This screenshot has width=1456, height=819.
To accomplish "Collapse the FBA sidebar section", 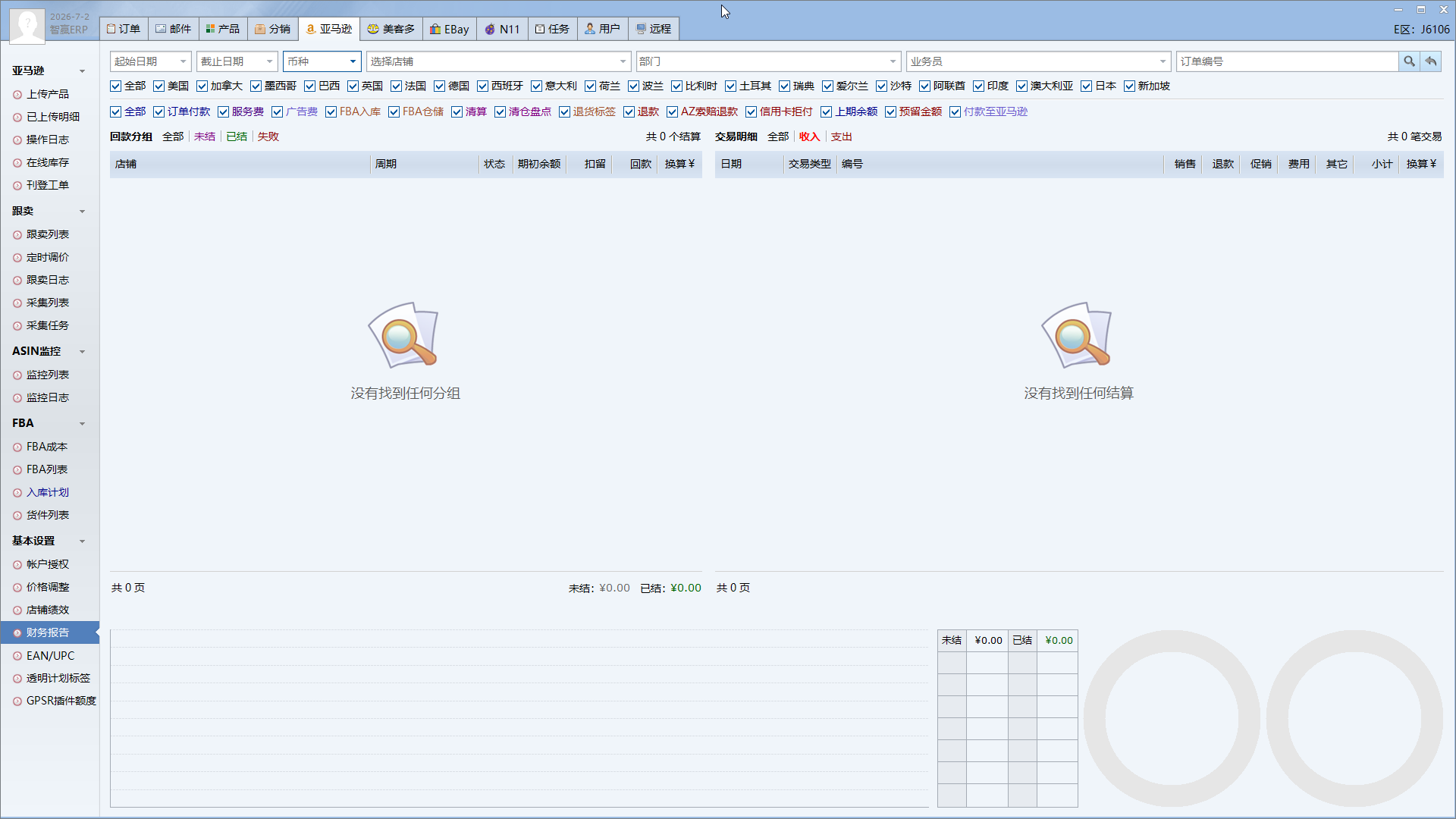I will pyautogui.click(x=82, y=424).
